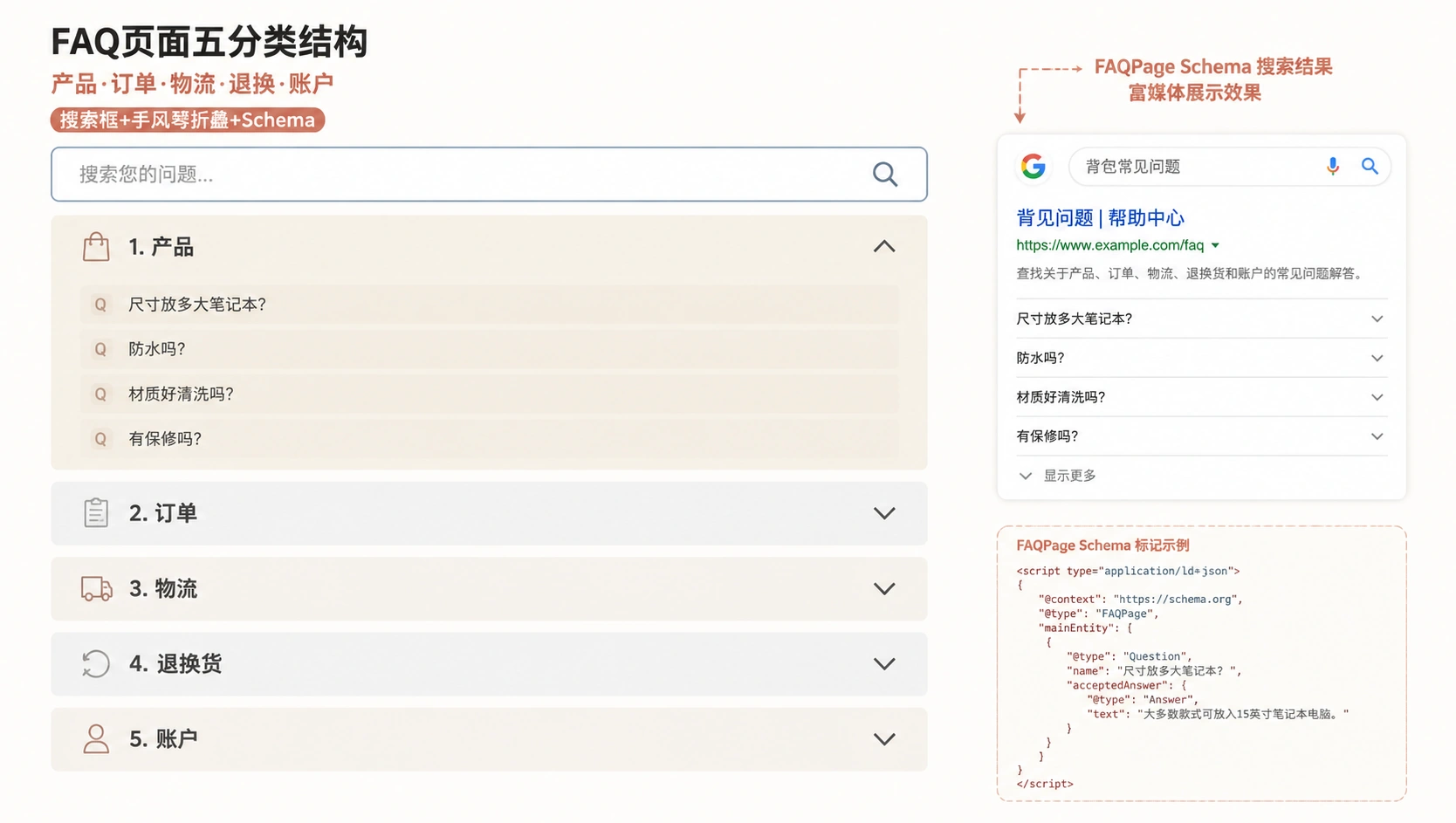This screenshot has width=1456, height=823.
Task: Click the "name": "尺寸放多大笔记本?" code line
Action: pyautogui.click(x=1153, y=671)
